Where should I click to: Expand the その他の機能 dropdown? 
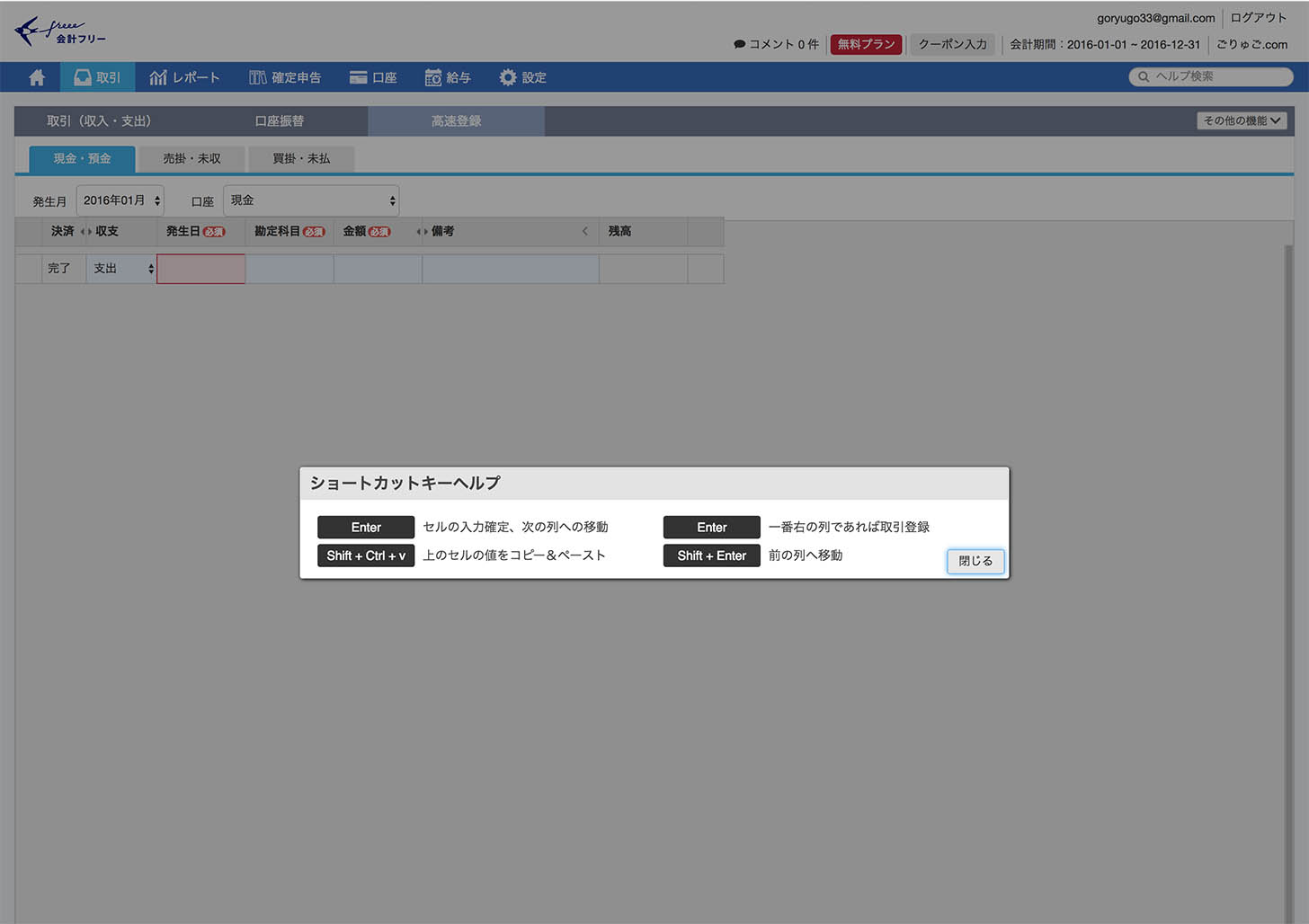pyautogui.click(x=1242, y=120)
